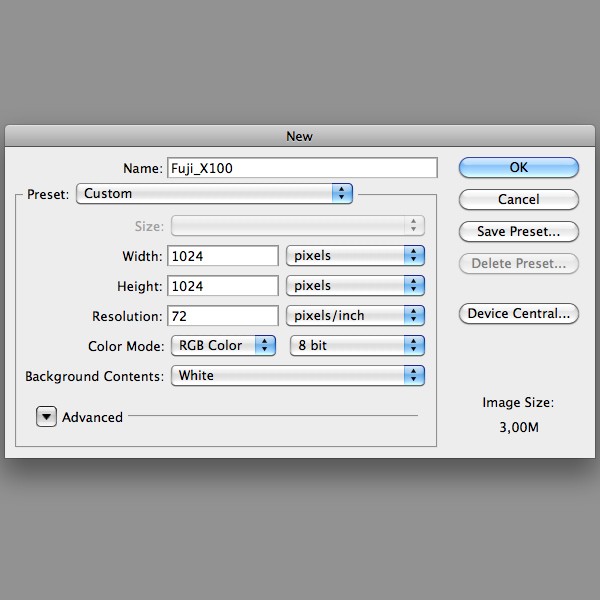Expand the Advanced section disclosure triangle
Screen dimensions: 600x600
click(x=46, y=416)
